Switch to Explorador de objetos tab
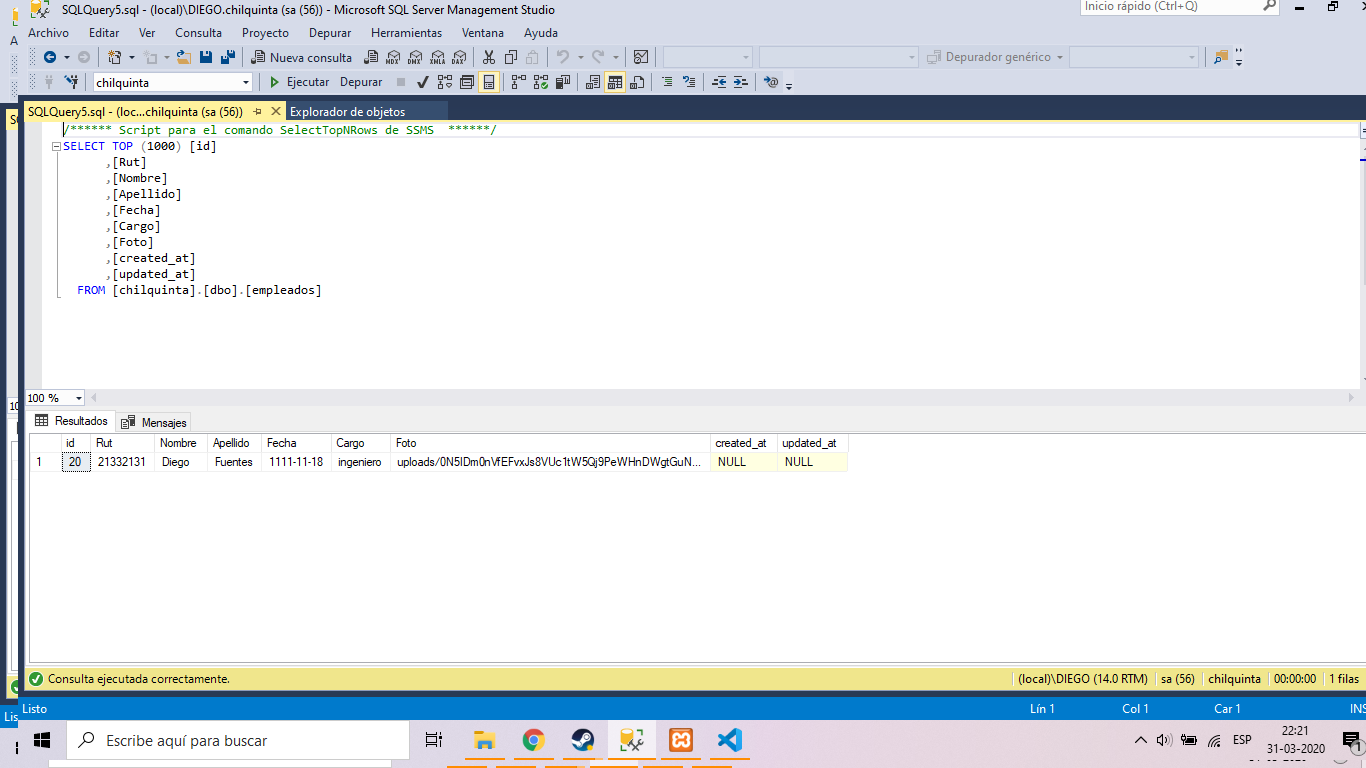 347,112
